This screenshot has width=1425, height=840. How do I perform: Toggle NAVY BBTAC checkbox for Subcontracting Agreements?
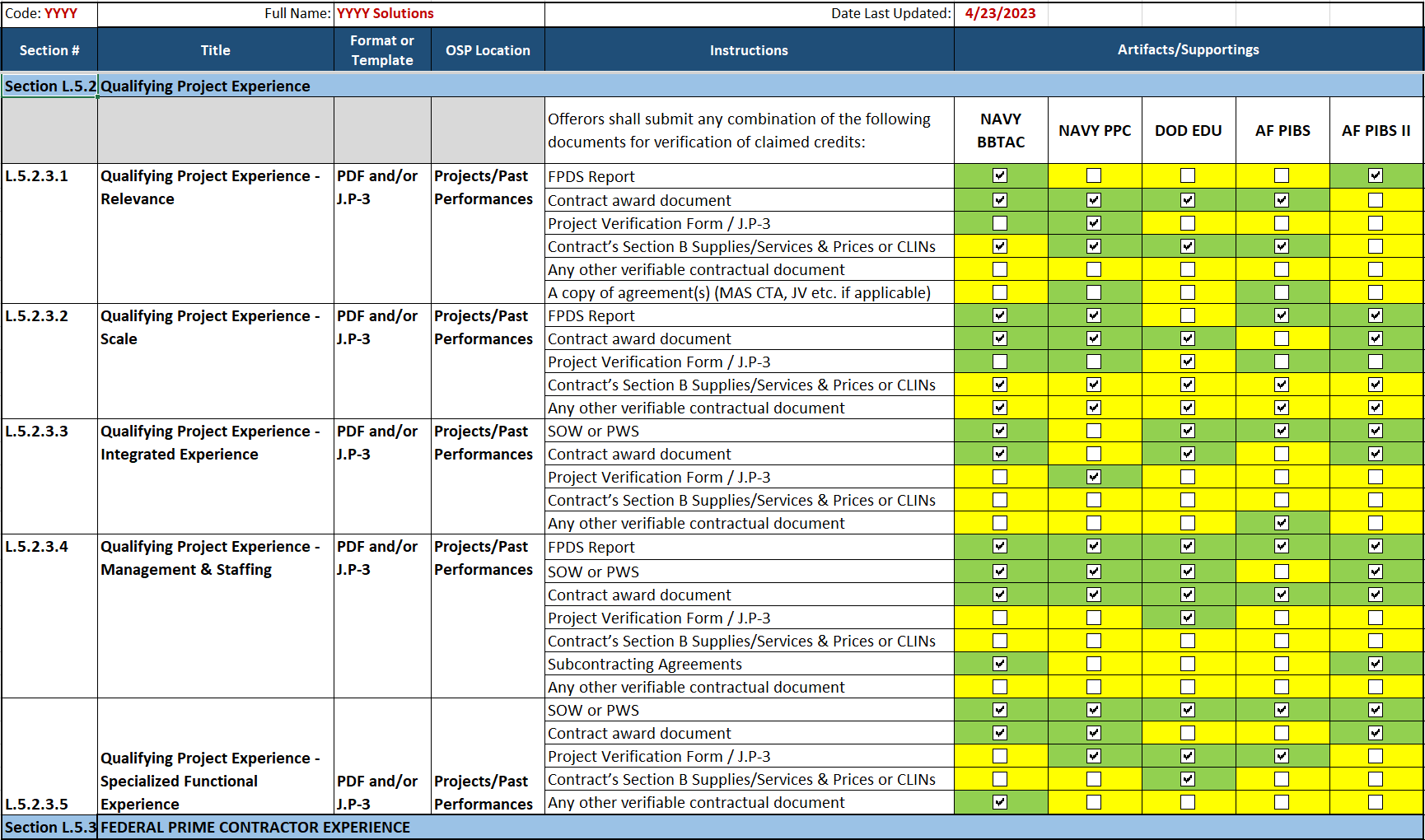1000,664
